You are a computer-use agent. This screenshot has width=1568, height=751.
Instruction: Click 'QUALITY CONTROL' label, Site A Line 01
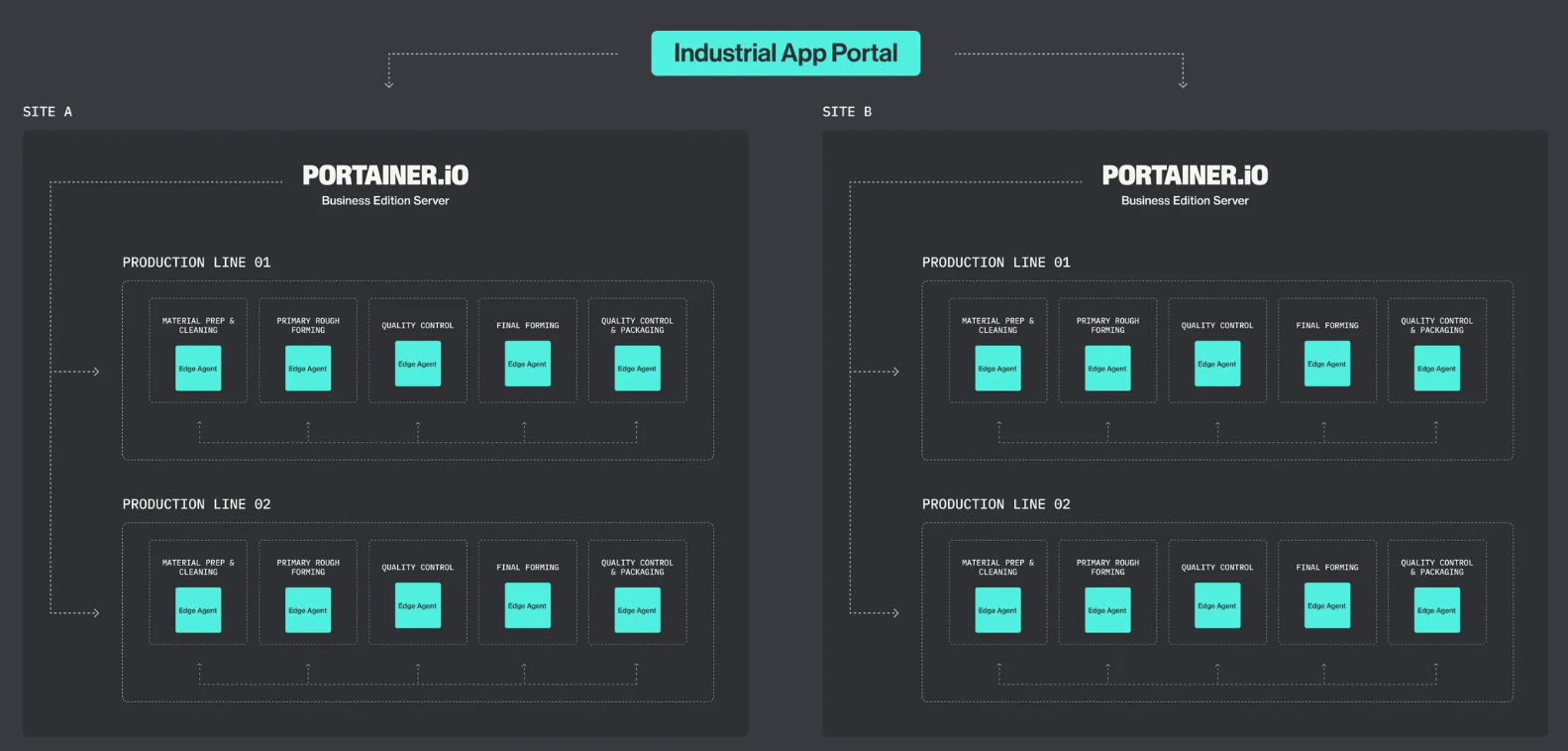[418, 326]
